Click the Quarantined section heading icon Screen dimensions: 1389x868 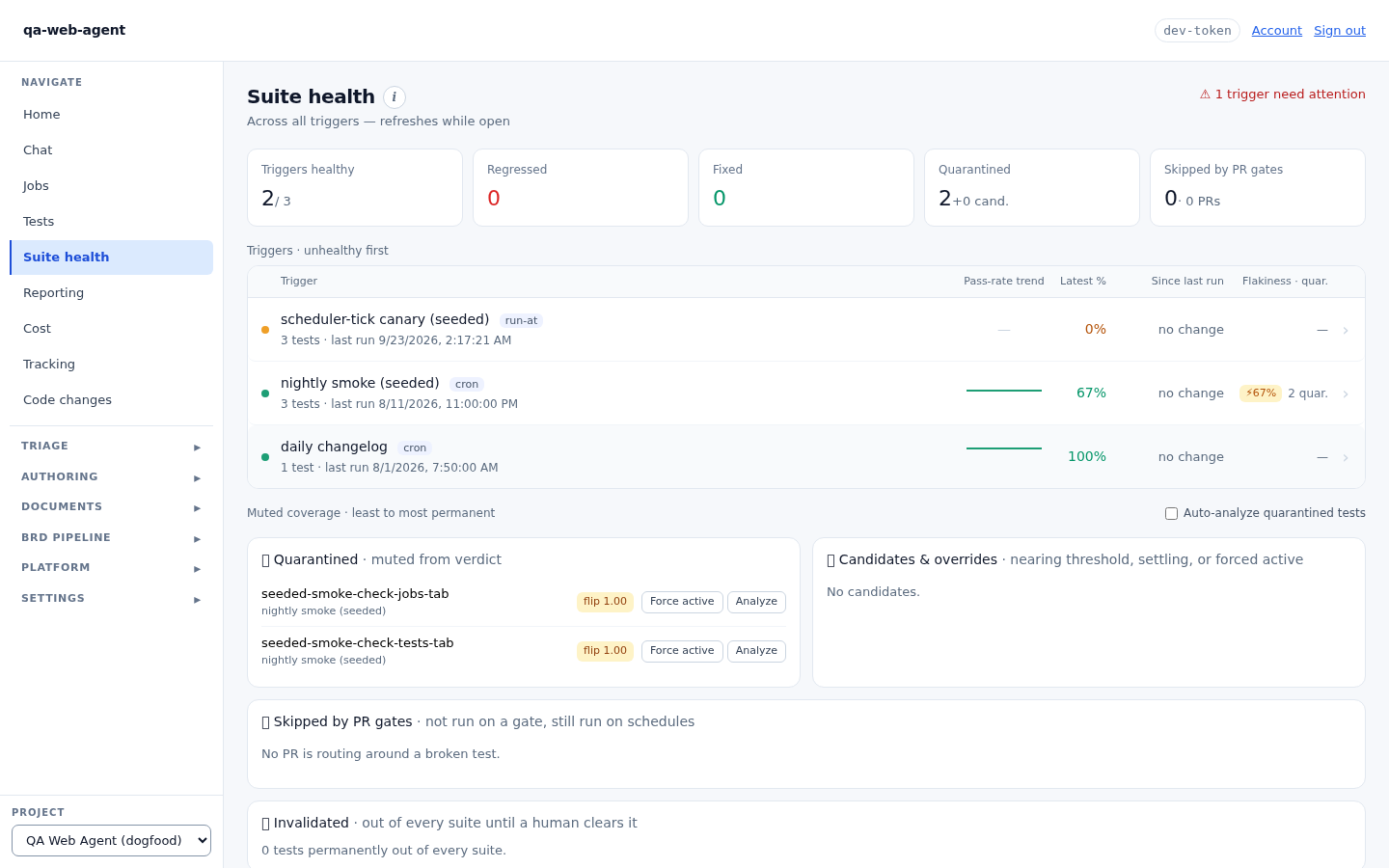coord(265,560)
